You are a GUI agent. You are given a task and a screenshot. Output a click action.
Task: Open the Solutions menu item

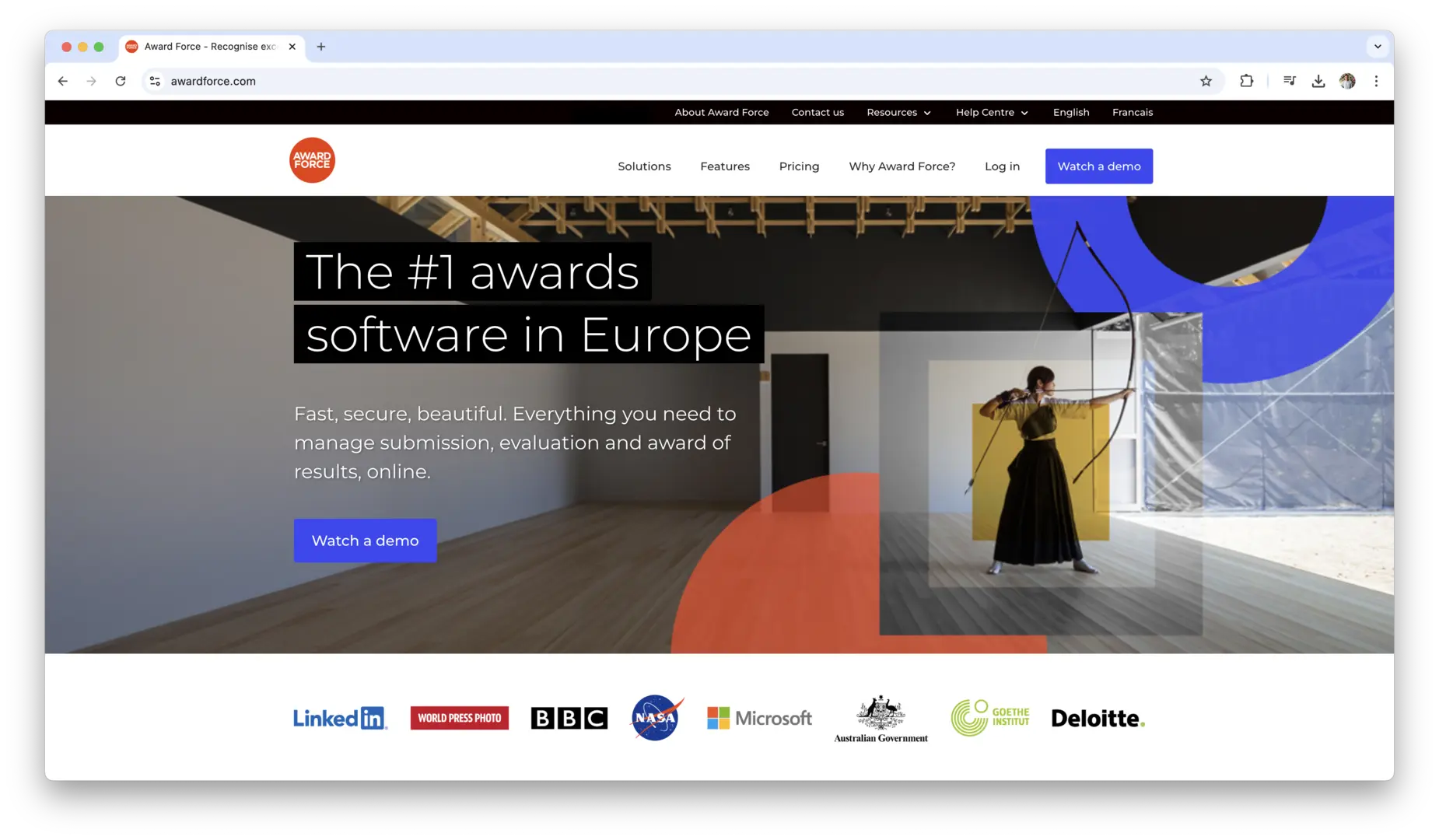[x=644, y=166]
